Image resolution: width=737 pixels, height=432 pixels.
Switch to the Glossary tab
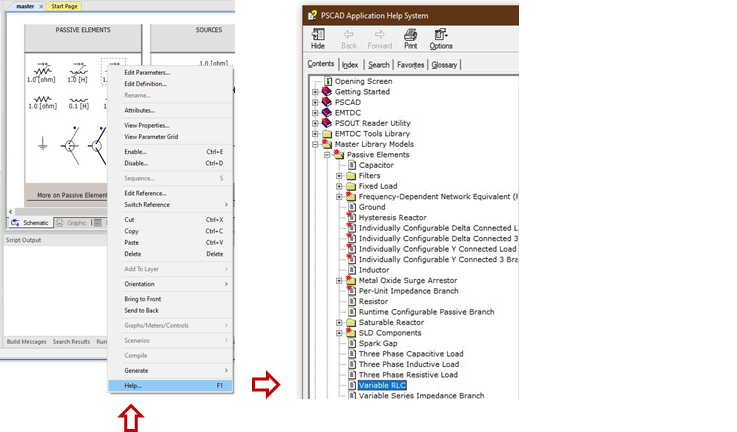(x=444, y=65)
